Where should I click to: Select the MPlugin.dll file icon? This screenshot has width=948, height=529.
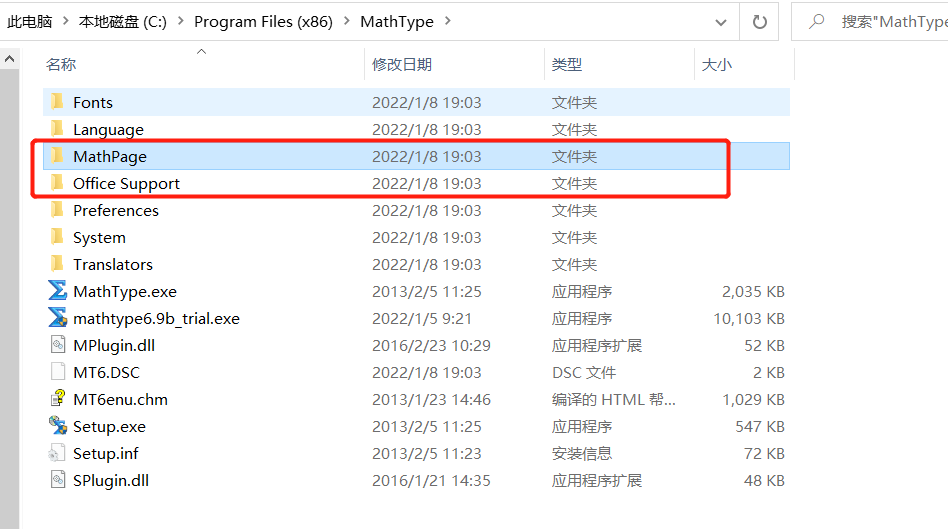click(x=57, y=345)
